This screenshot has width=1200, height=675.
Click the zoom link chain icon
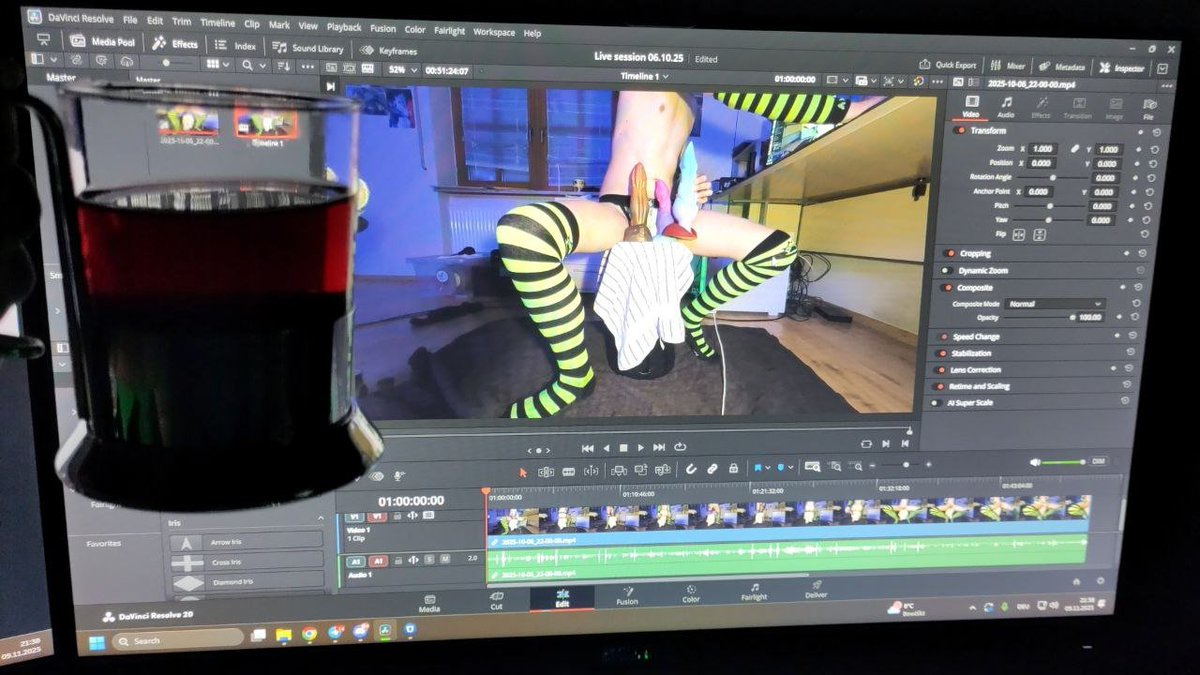tap(1076, 148)
